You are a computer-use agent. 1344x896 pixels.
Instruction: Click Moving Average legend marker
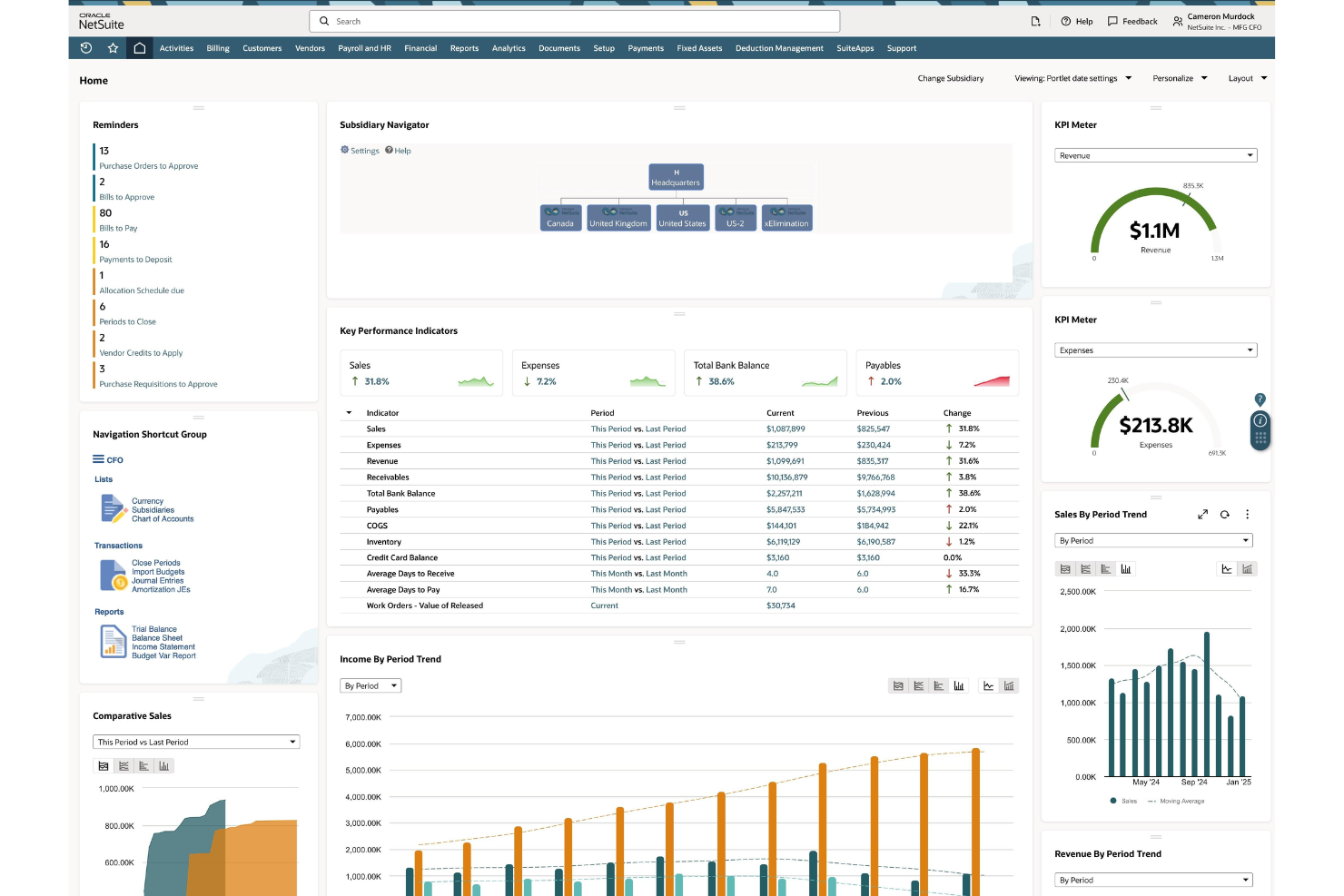[1151, 801]
